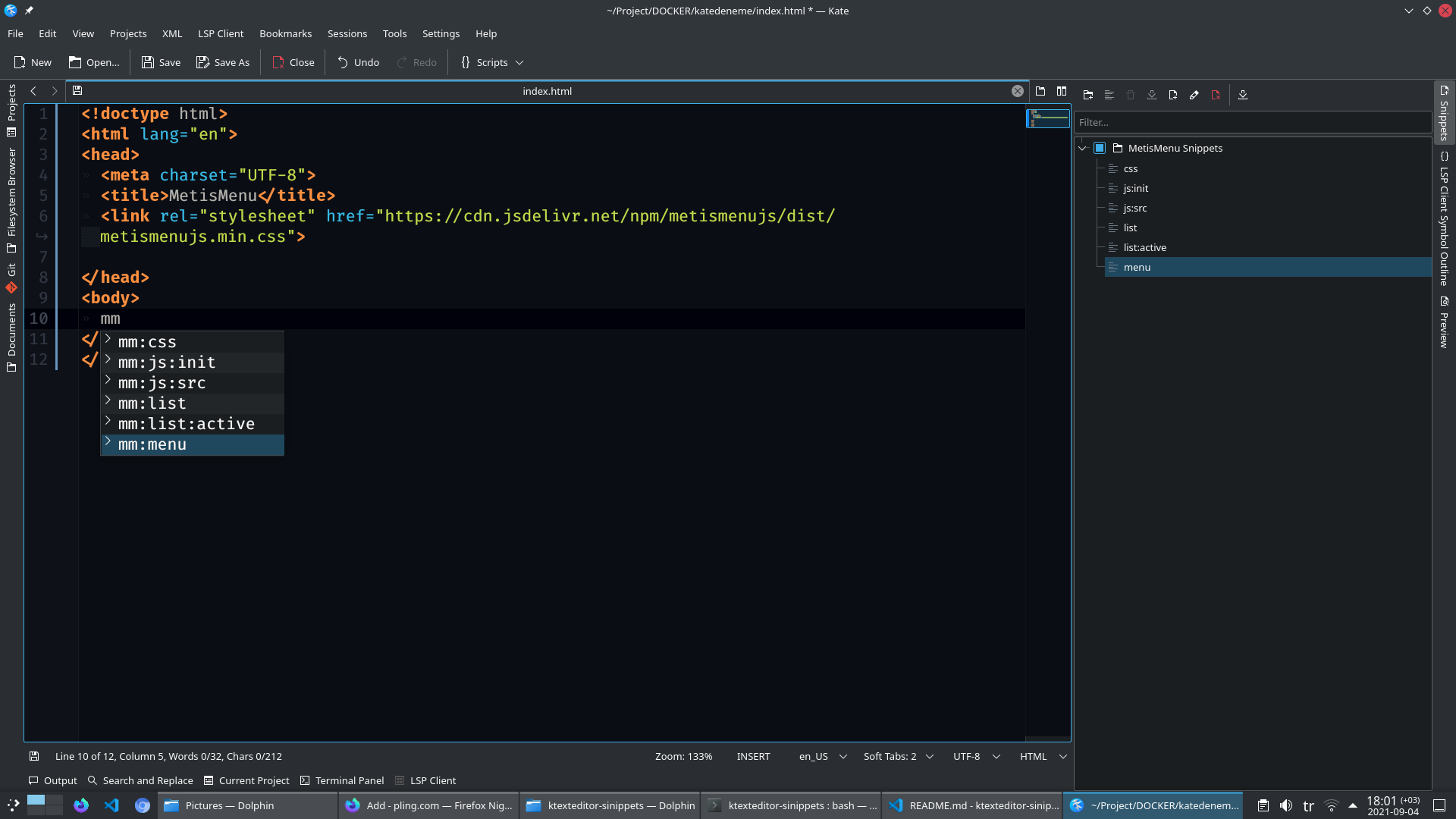Go to previous tab arrow

33,91
